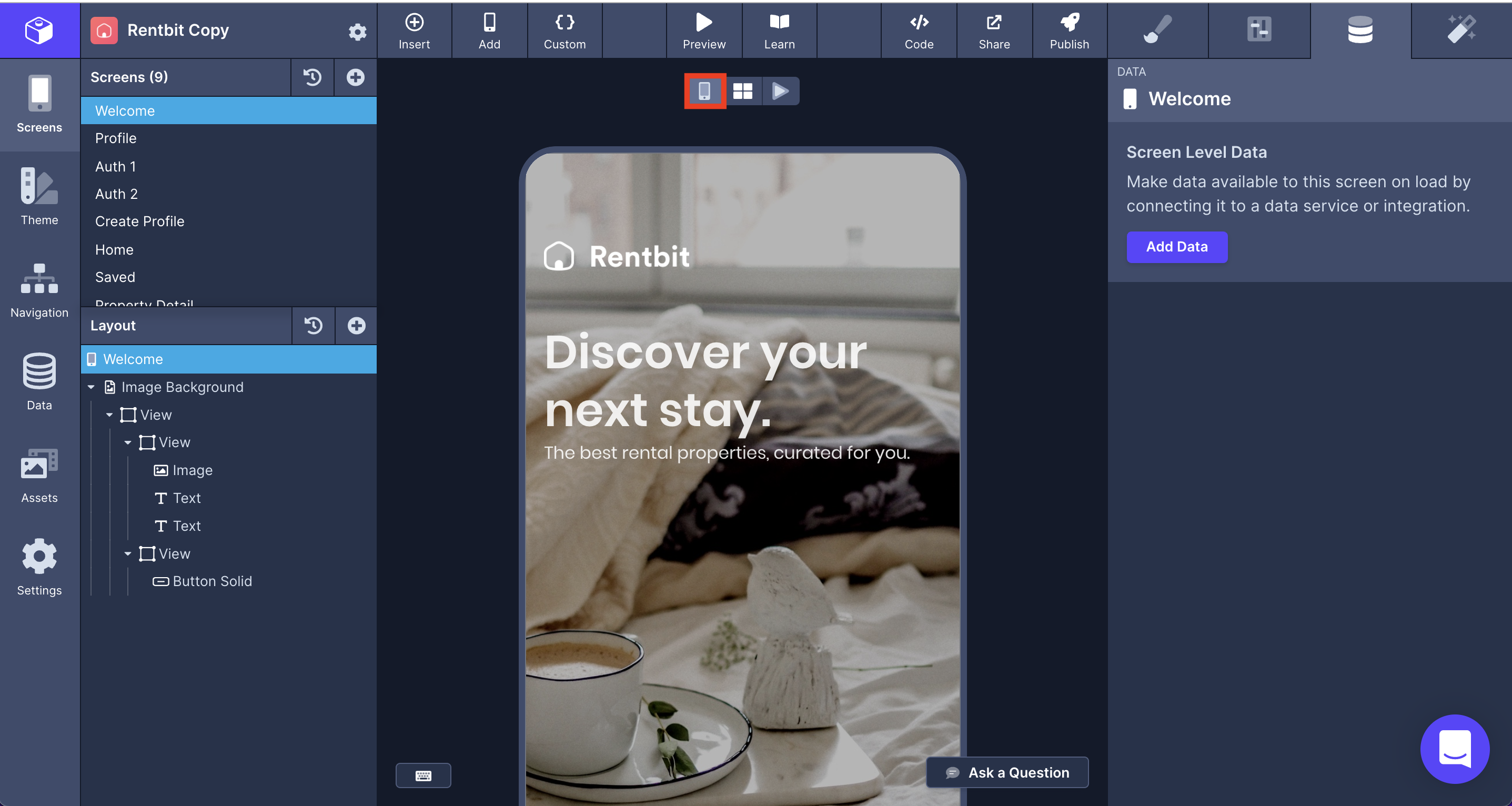This screenshot has height=806, width=1512.
Task: Click the Add screen phone icon
Action: pos(489,31)
